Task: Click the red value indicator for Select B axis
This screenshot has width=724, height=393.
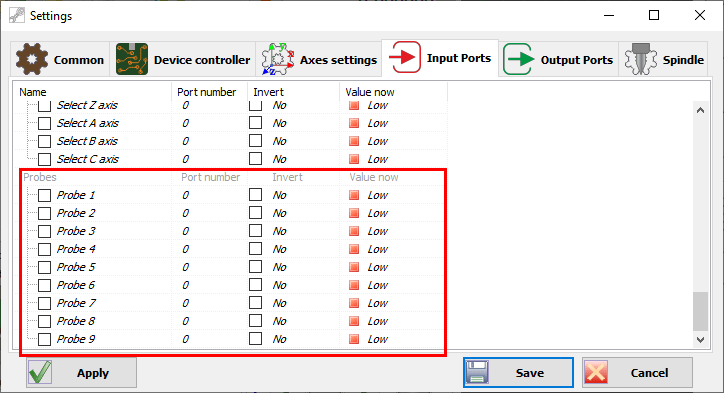Action: pyautogui.click(x=354, y=141)
